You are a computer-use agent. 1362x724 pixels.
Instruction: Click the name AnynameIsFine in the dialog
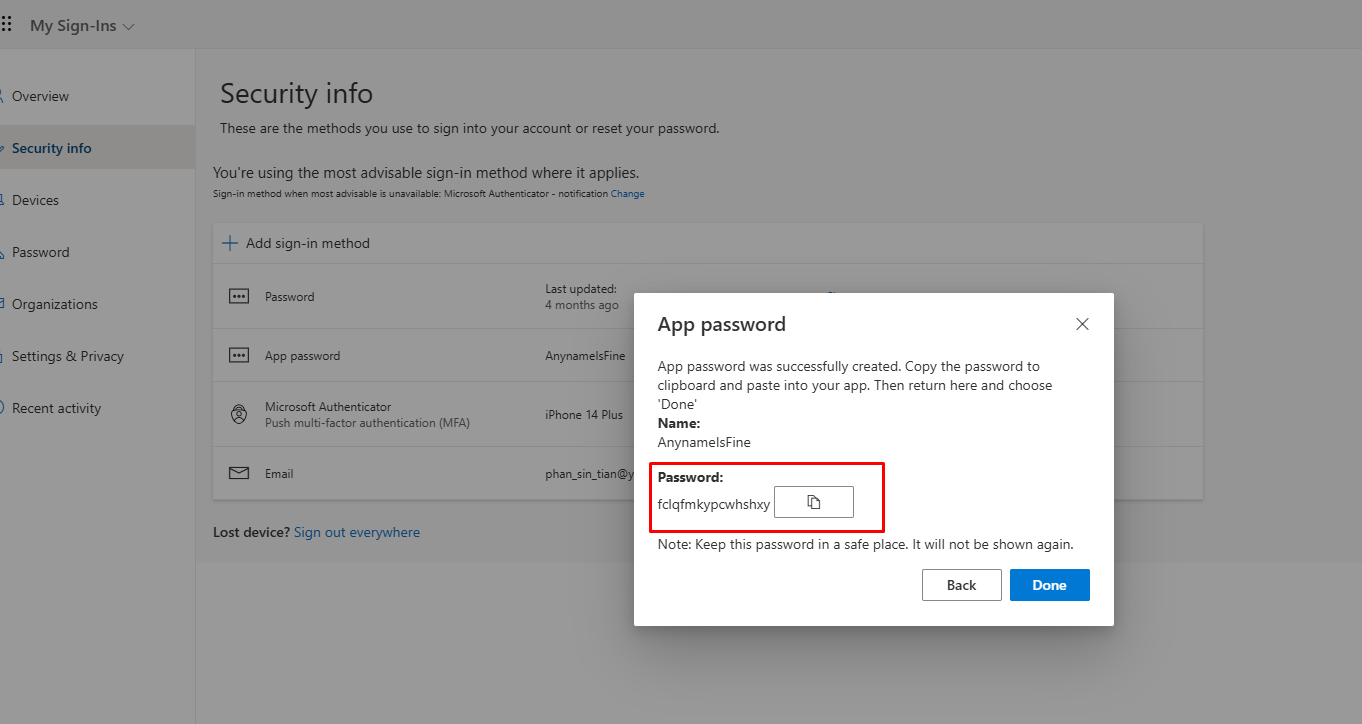click(704, 441)
